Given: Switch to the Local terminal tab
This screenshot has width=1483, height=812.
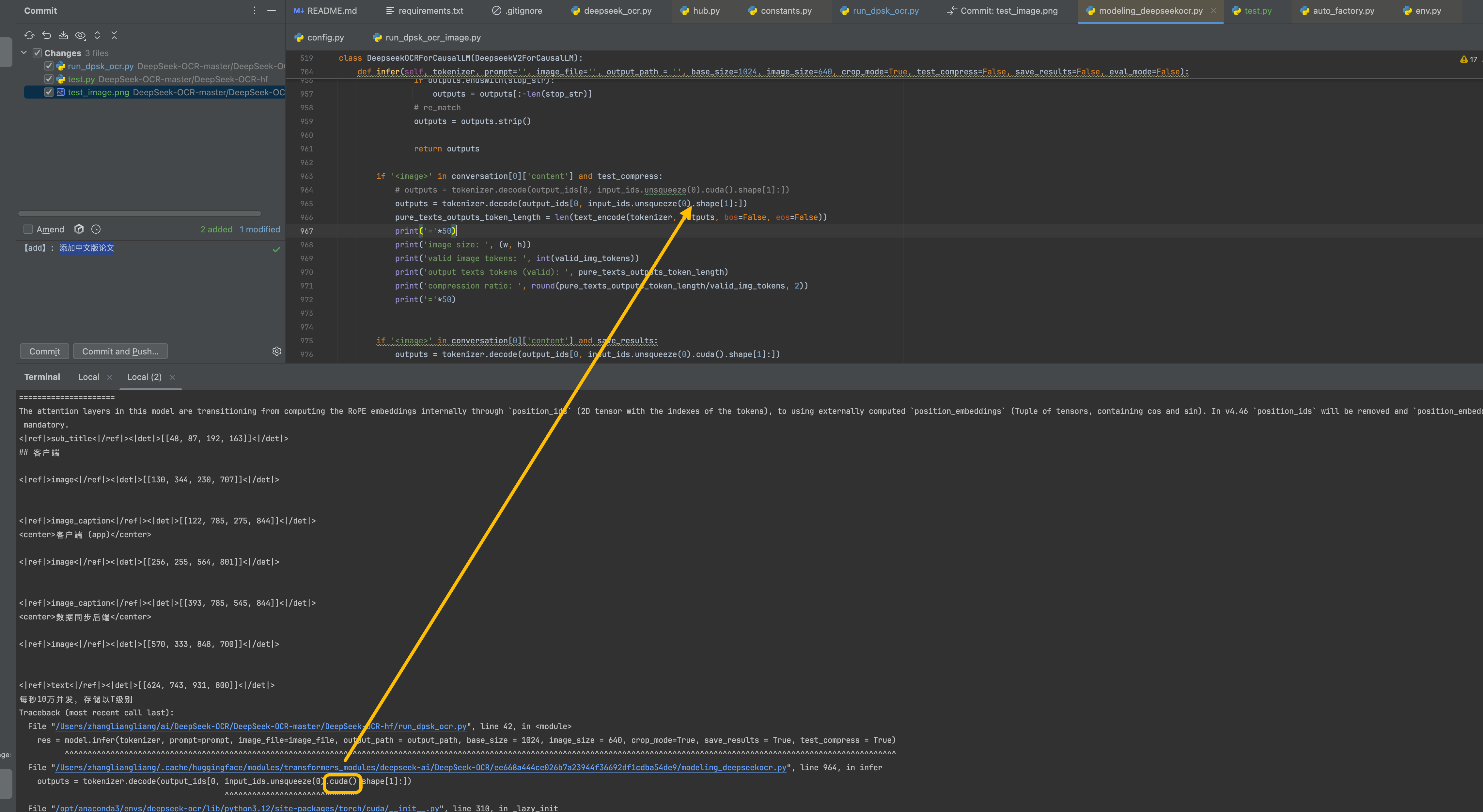Looking at the screenshot, I should 89,377.
